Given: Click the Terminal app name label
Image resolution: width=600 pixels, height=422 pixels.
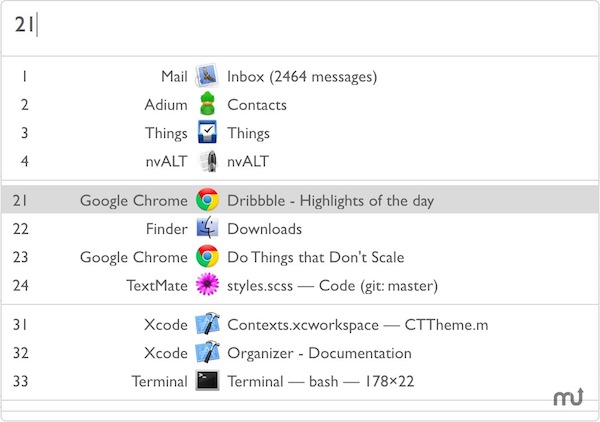Looking at the screenshot, I should click(x=160, y=381).
